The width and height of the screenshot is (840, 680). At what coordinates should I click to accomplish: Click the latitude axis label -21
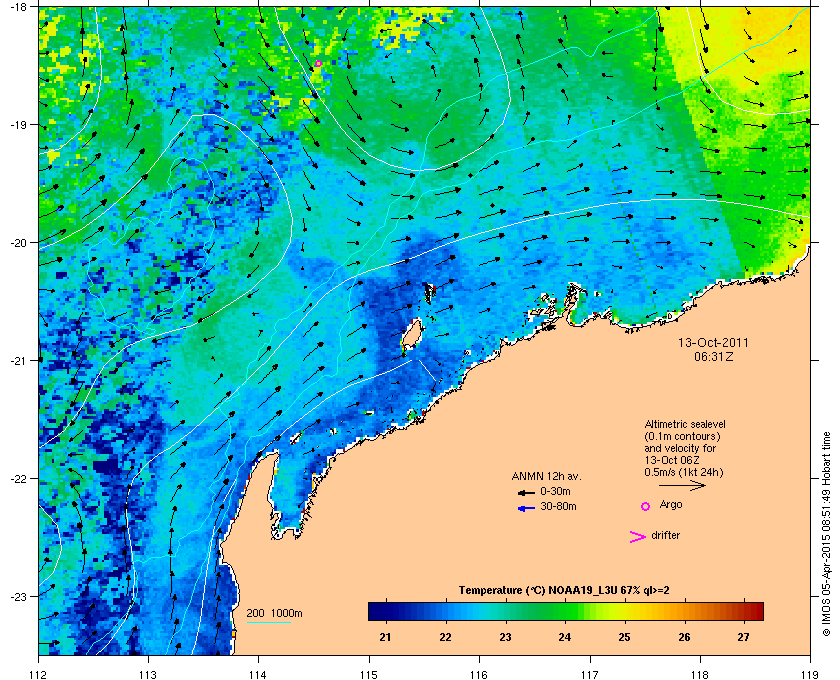(x=18, y=361)
